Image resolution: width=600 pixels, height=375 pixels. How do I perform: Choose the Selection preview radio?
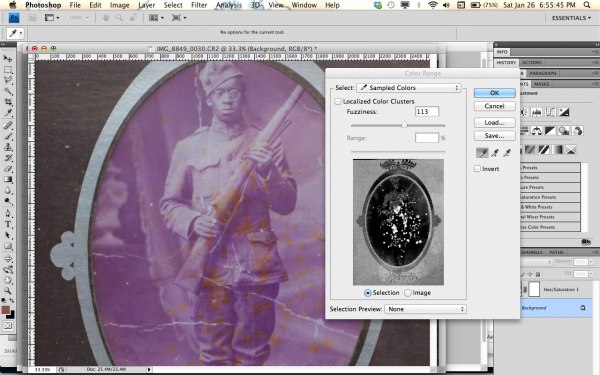(368, 293)
